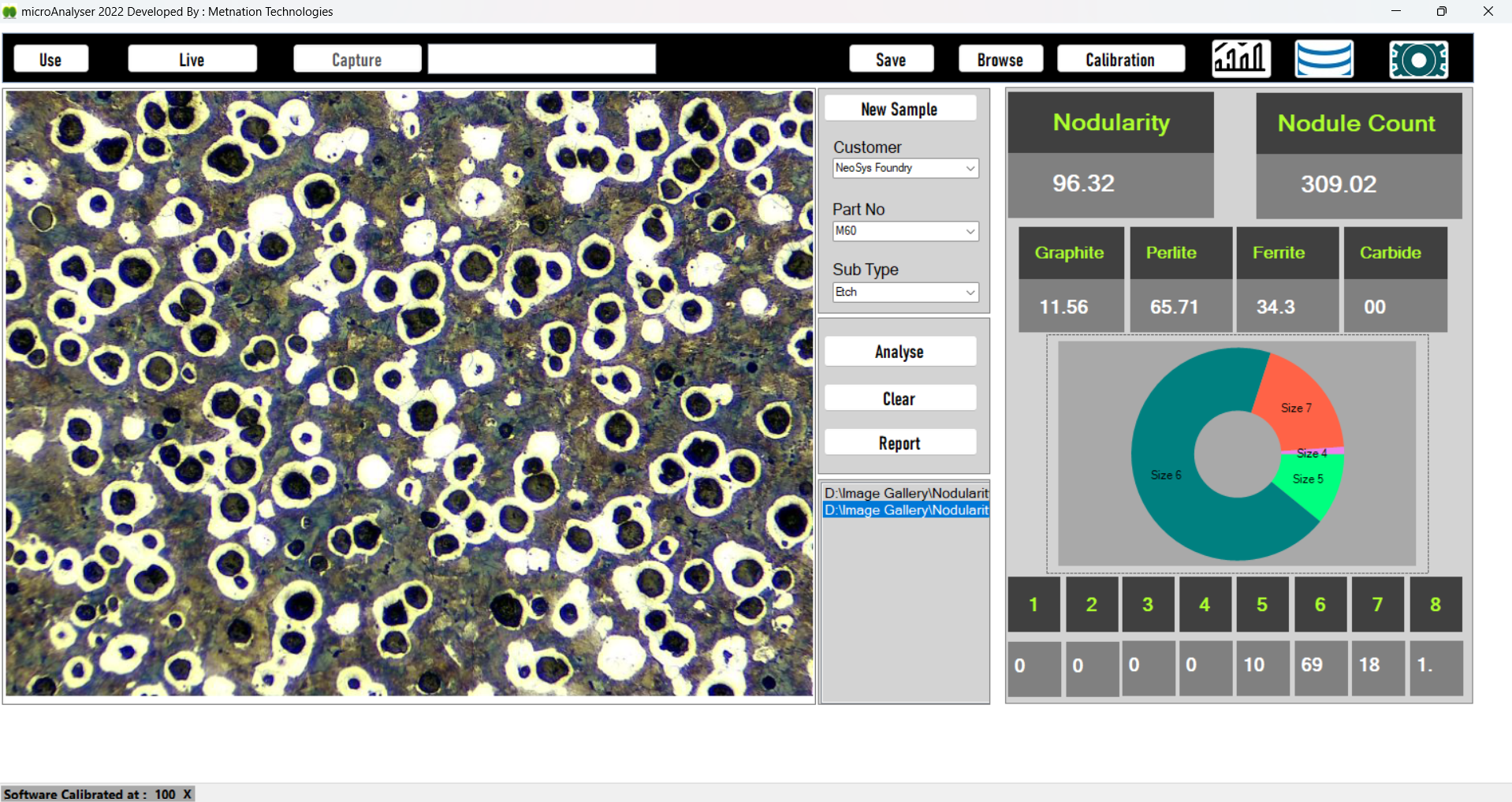Switch to Live camera view
Screen dimensions: 1512x802
192,59
